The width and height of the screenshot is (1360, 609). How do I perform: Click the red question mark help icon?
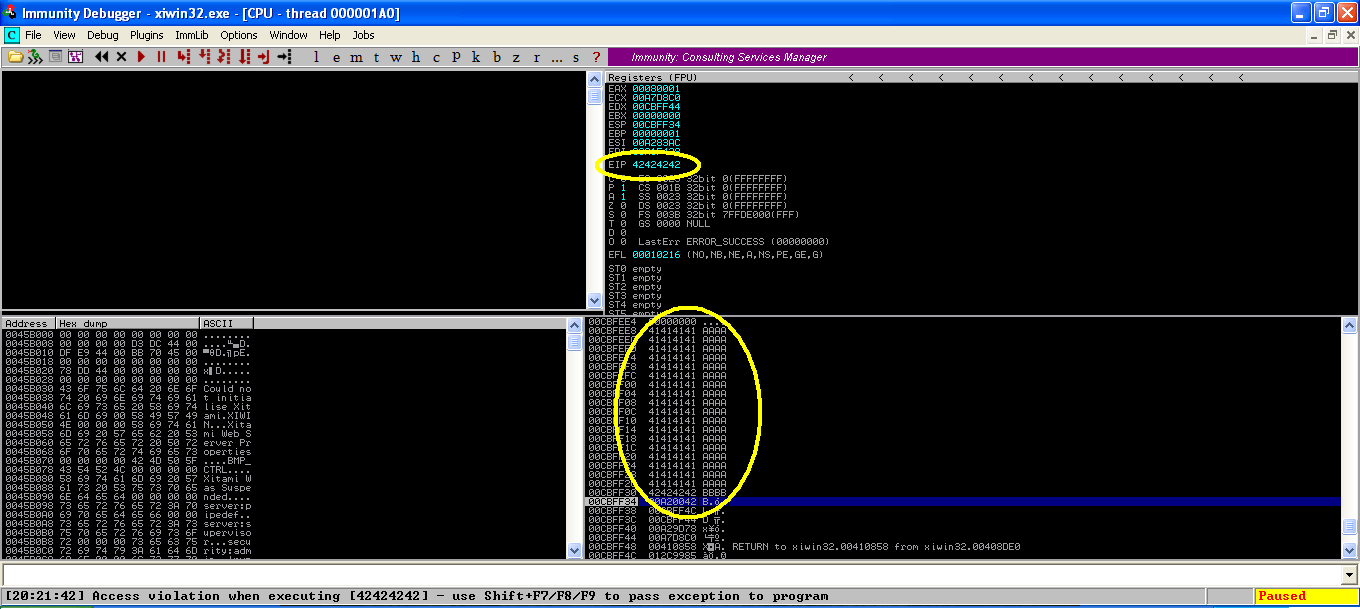[x=596, y=57]
